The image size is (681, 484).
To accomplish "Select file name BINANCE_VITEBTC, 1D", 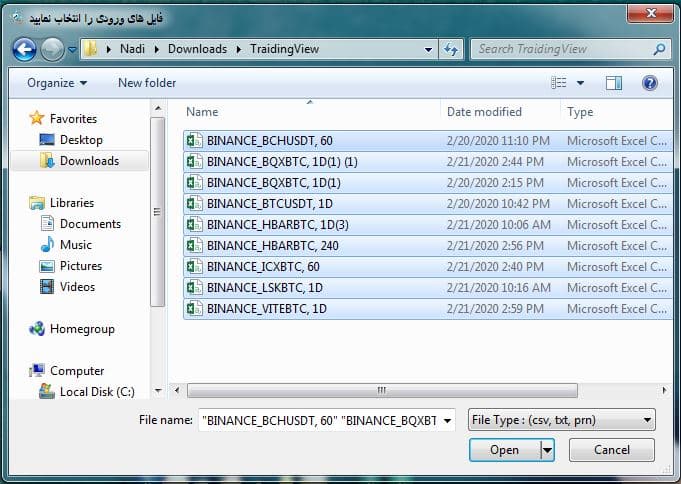I will 267,308.
